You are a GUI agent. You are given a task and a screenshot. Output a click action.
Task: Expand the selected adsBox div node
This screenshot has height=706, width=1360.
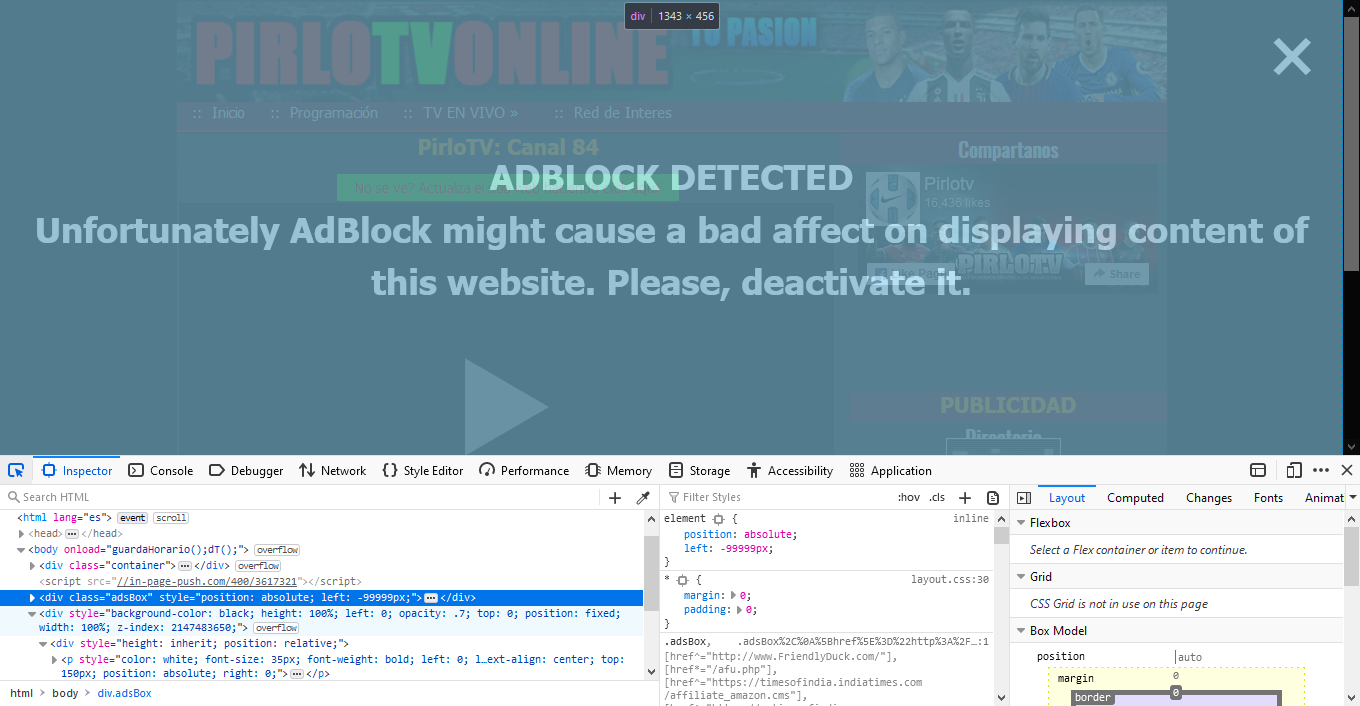point(32,597)
